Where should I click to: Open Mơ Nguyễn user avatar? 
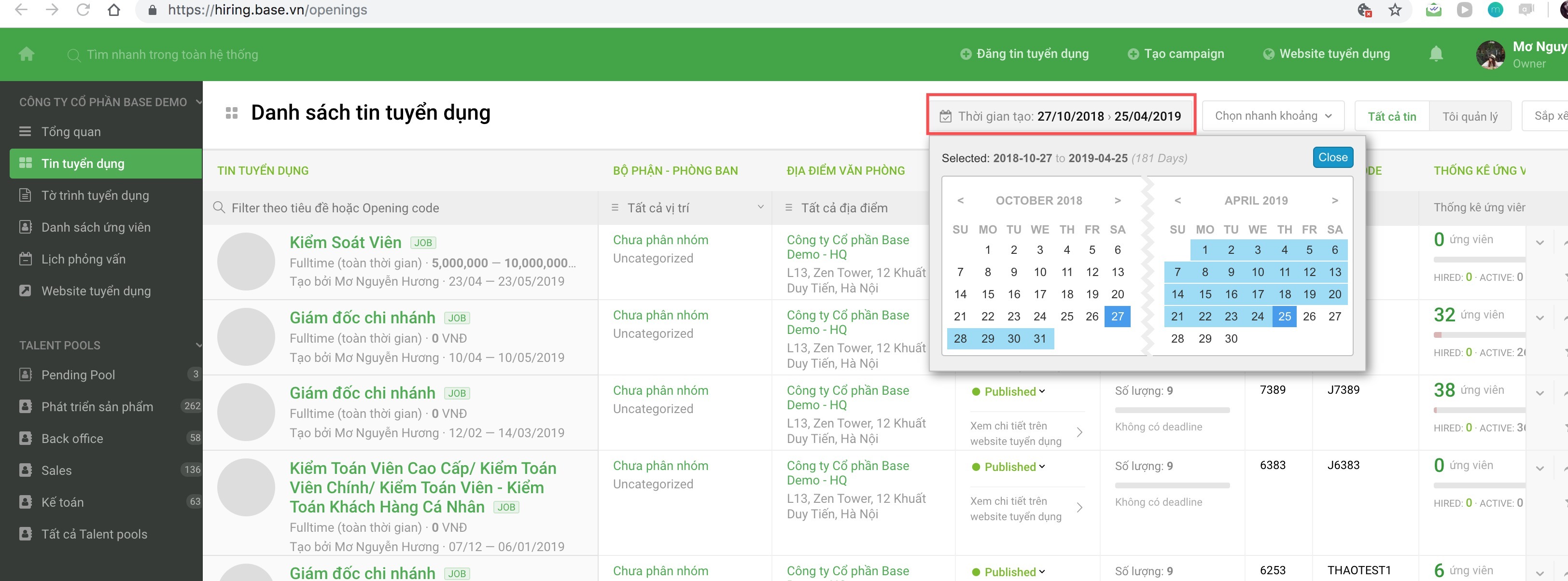pos(1490,55)
